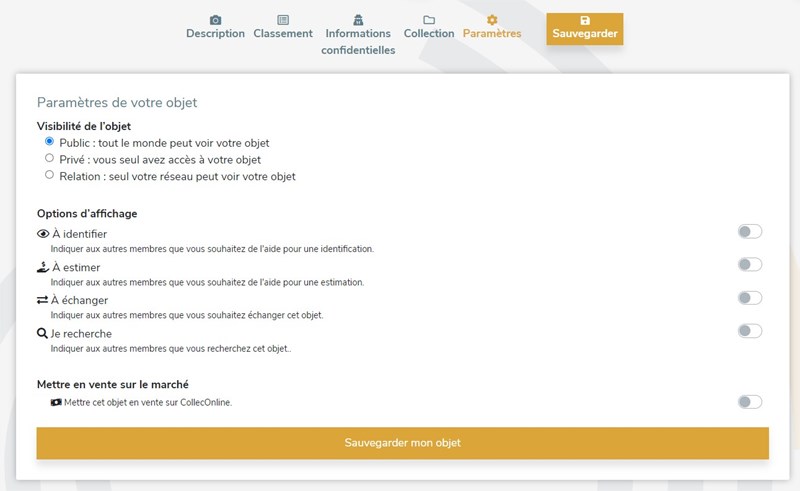Click the 'souhaitez échanger cet objet' description

click(x=187, y=315)
